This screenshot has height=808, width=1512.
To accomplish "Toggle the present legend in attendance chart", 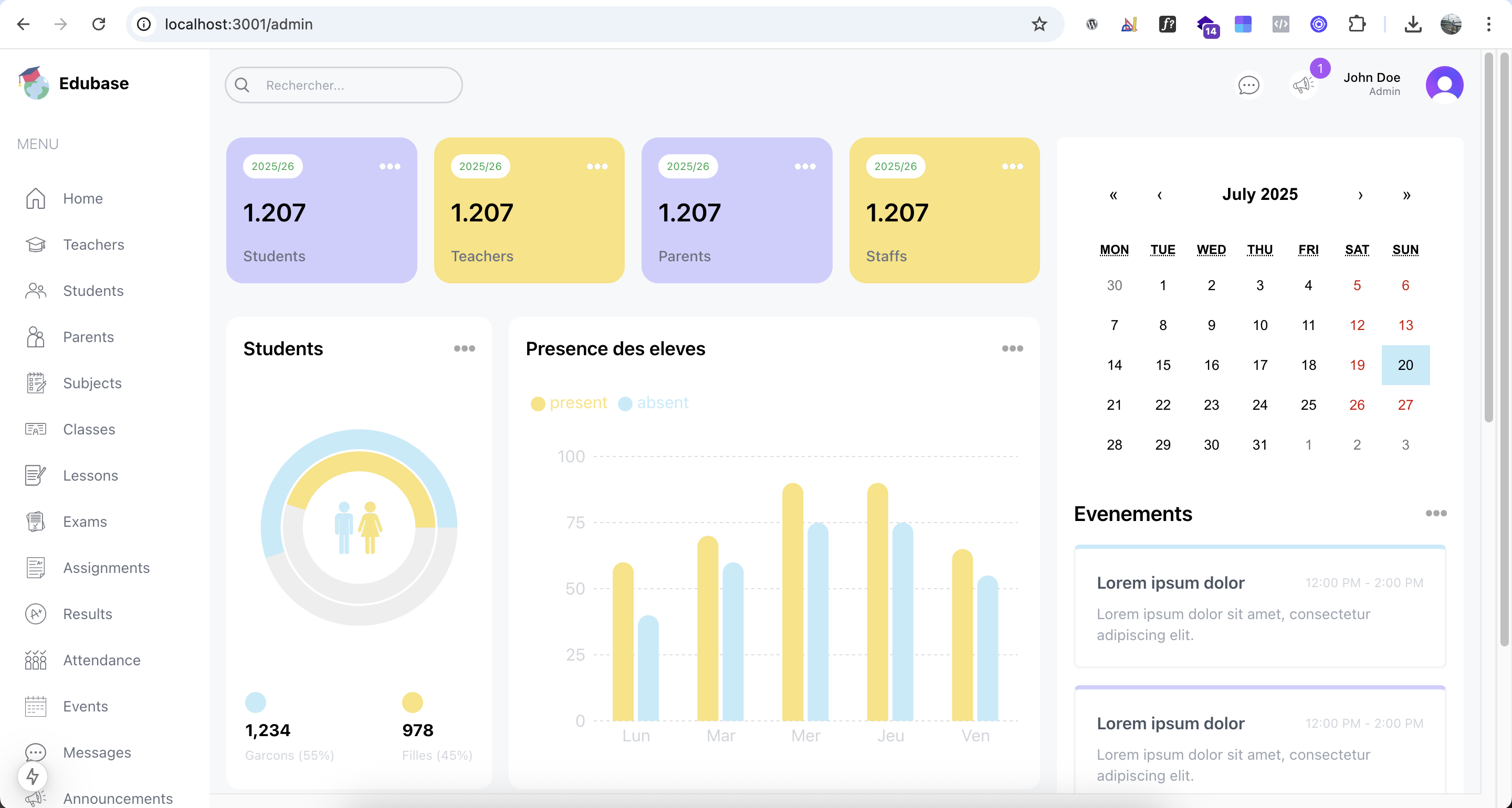I will pos(568,403).
